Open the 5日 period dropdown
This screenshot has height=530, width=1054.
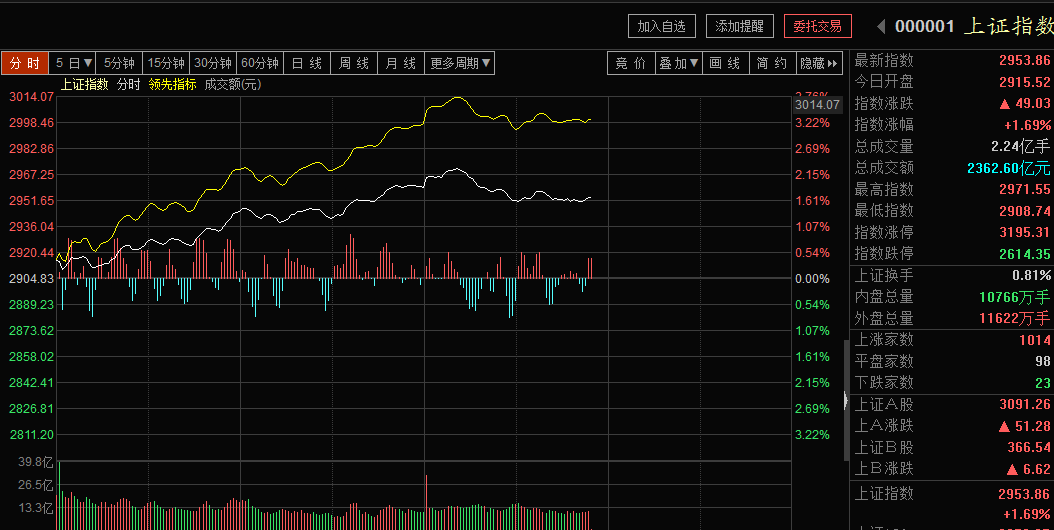coord(73,63)
